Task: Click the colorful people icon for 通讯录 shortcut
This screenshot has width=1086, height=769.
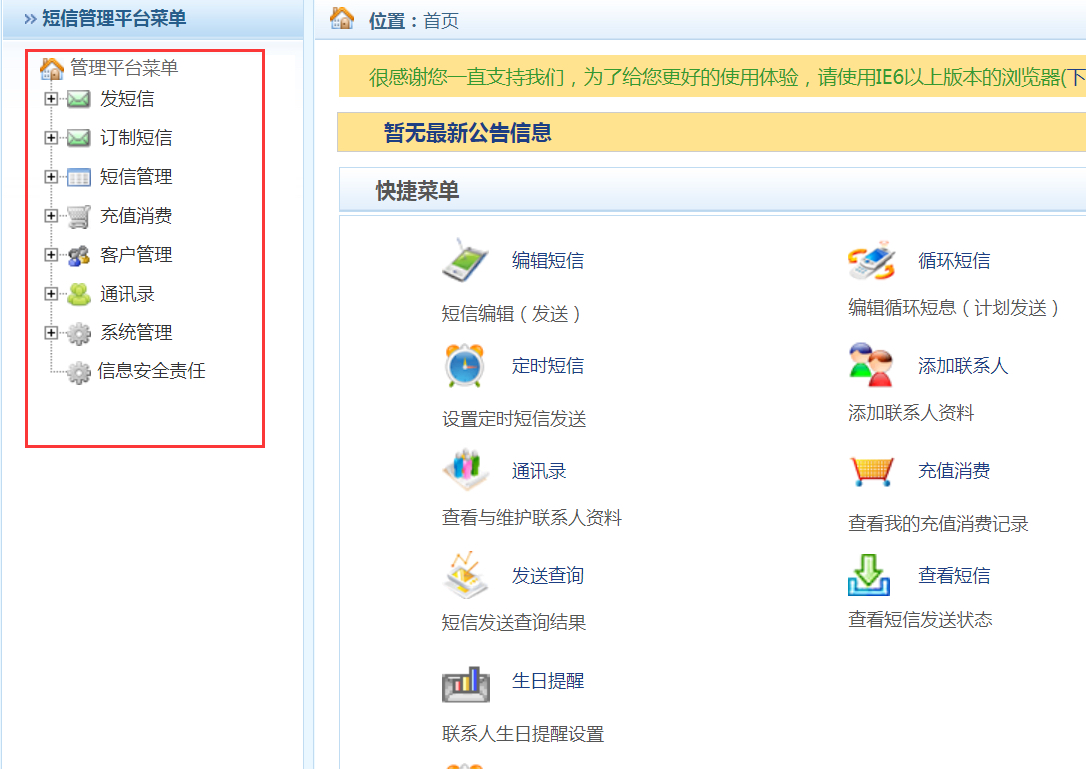Action: [465, 468]
